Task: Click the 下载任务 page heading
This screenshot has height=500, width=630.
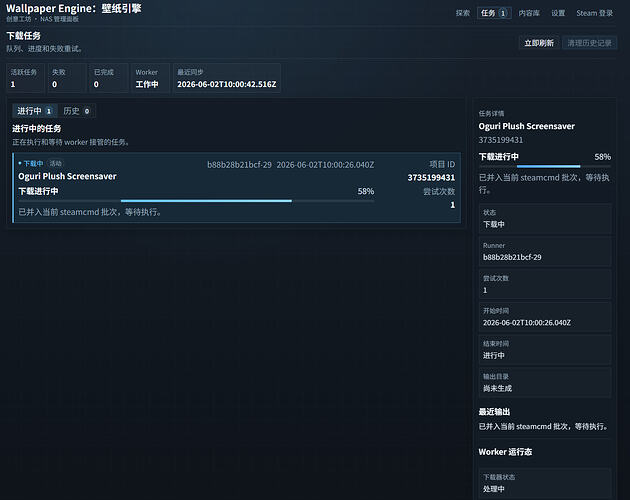Action: (23, 36)
